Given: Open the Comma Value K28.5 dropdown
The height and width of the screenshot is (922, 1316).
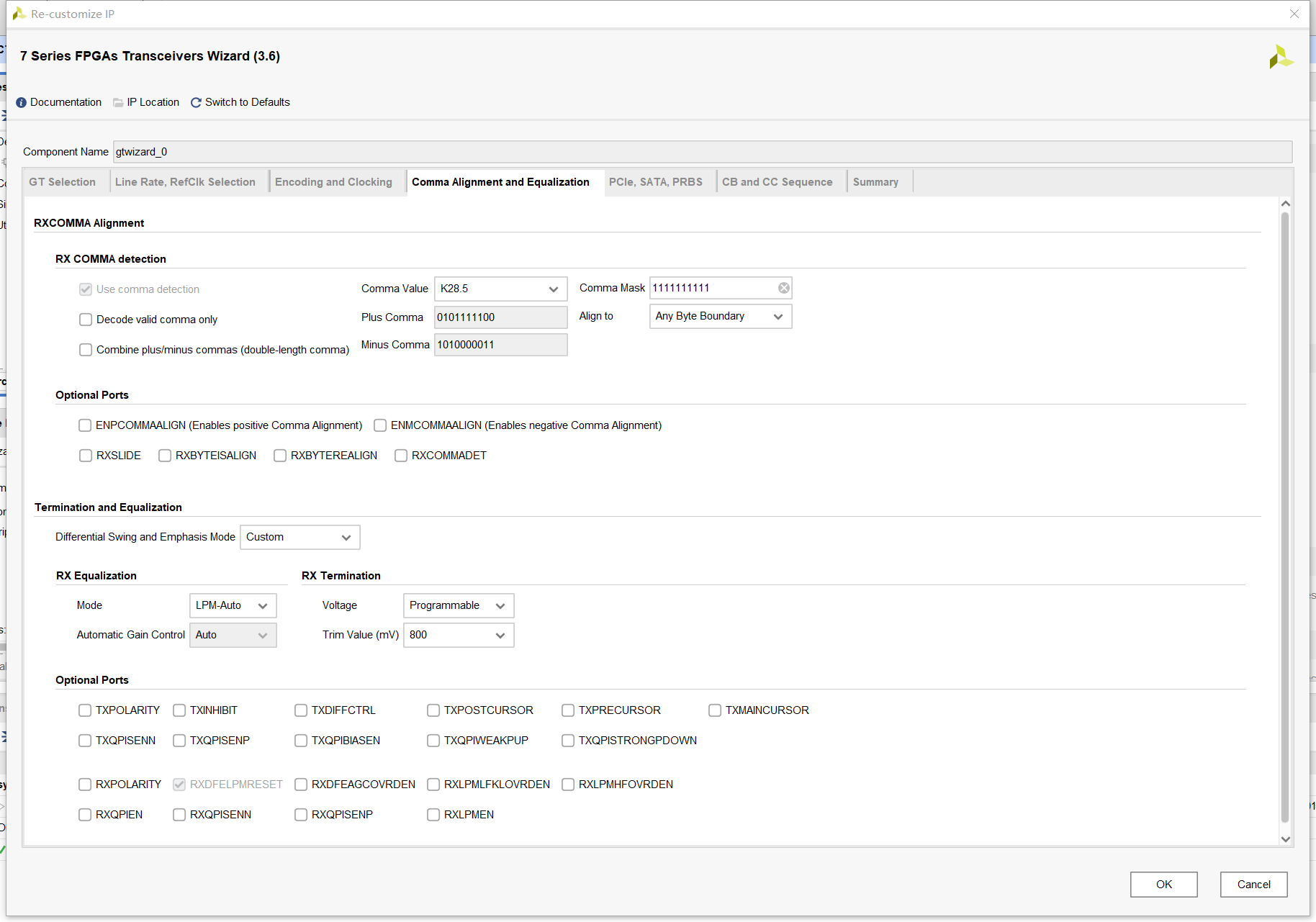Looking at the screenshot, I should [x=500, y=289].
